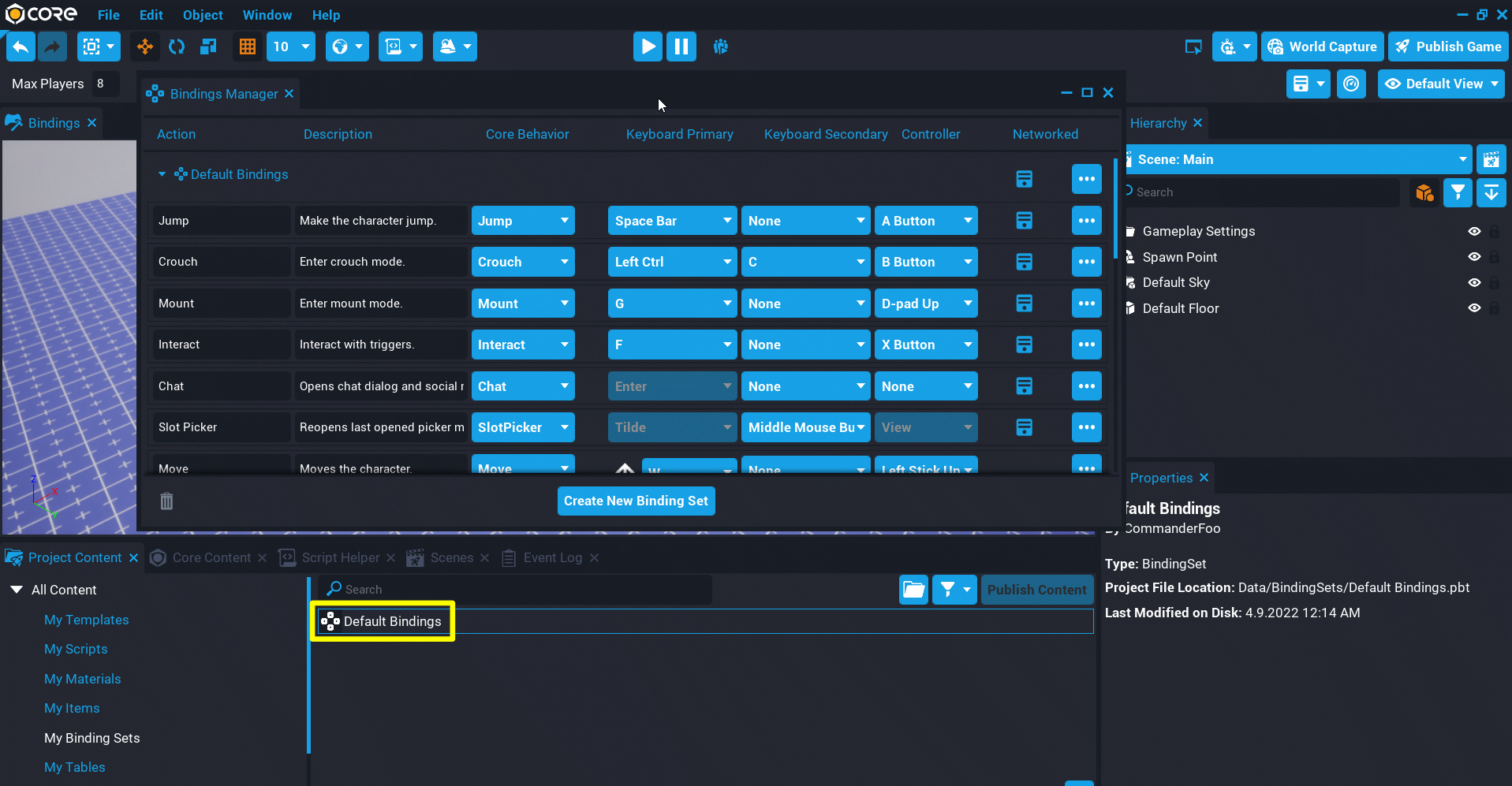The width and height of the screenshot is (1512, 786).
Task: Click the multiplayer preview mode icon
Action: 720,47
